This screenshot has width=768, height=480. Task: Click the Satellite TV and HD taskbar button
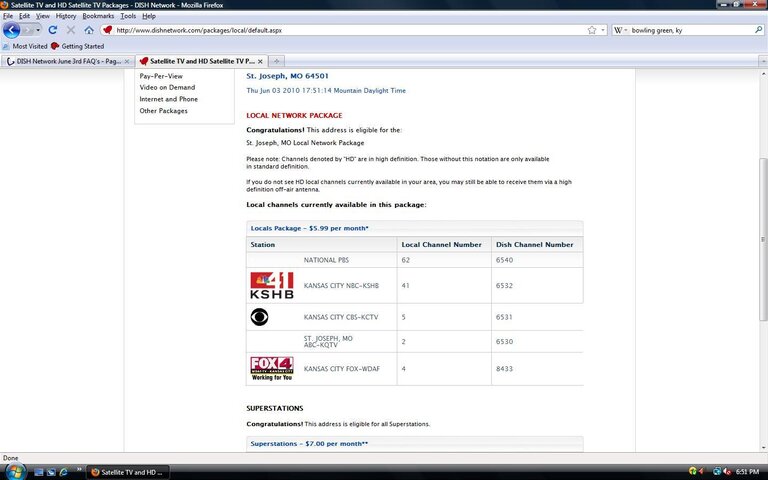128,472
